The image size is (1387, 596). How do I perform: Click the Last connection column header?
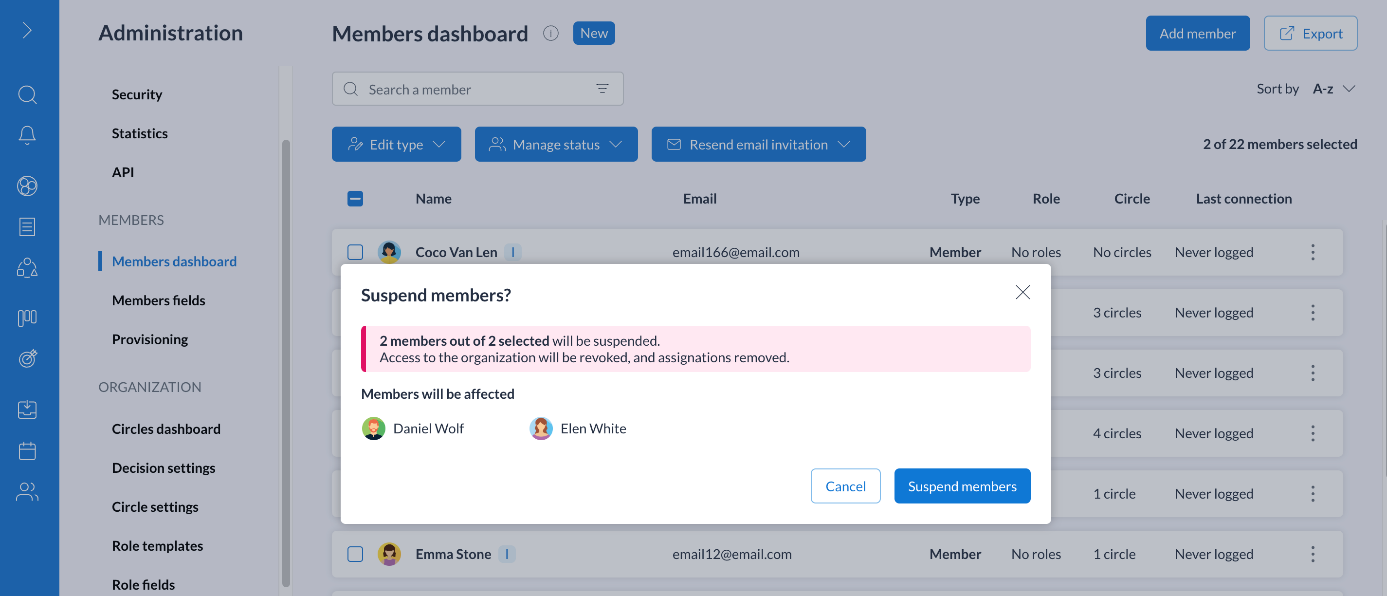(x=1244, y=198)
